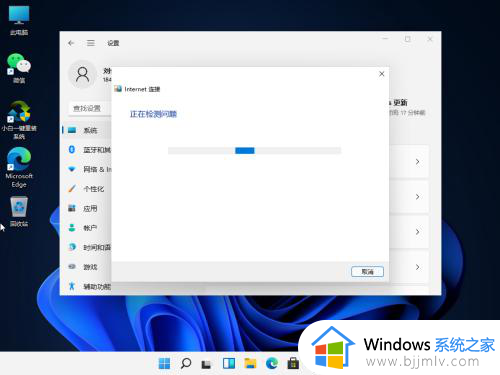Open the Microsoft Edge desktop shortcut
500x375 pixels.
tap(19, 167)
